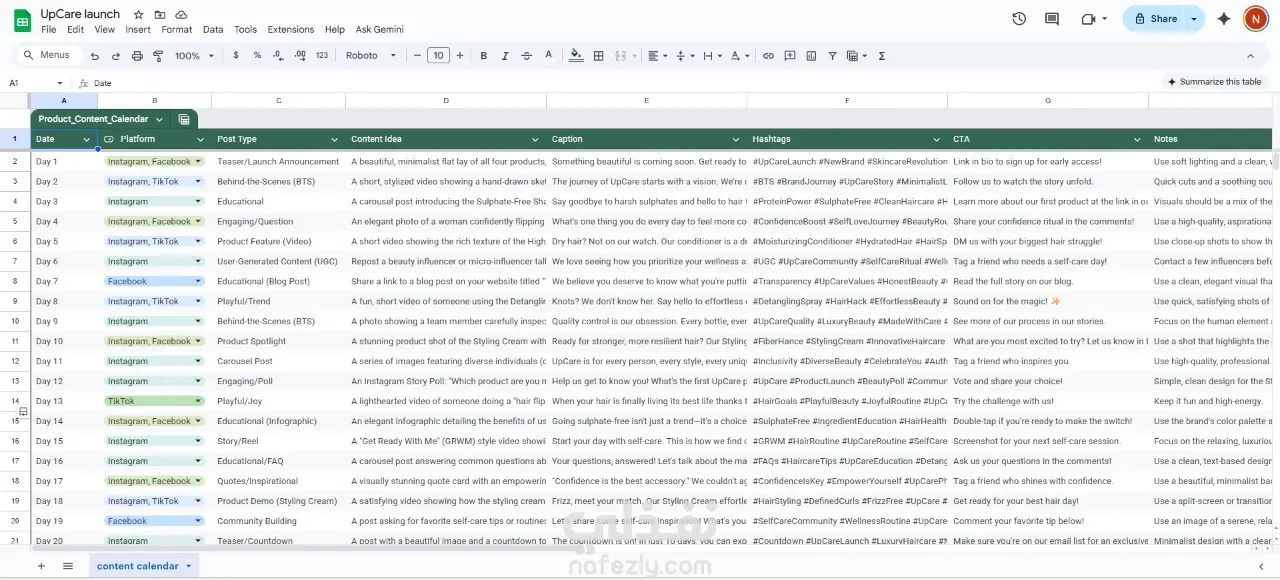Open Day 7 Facebook platform chip
The height and width of the screenshot is (580, 1280).
click(154, 281)
